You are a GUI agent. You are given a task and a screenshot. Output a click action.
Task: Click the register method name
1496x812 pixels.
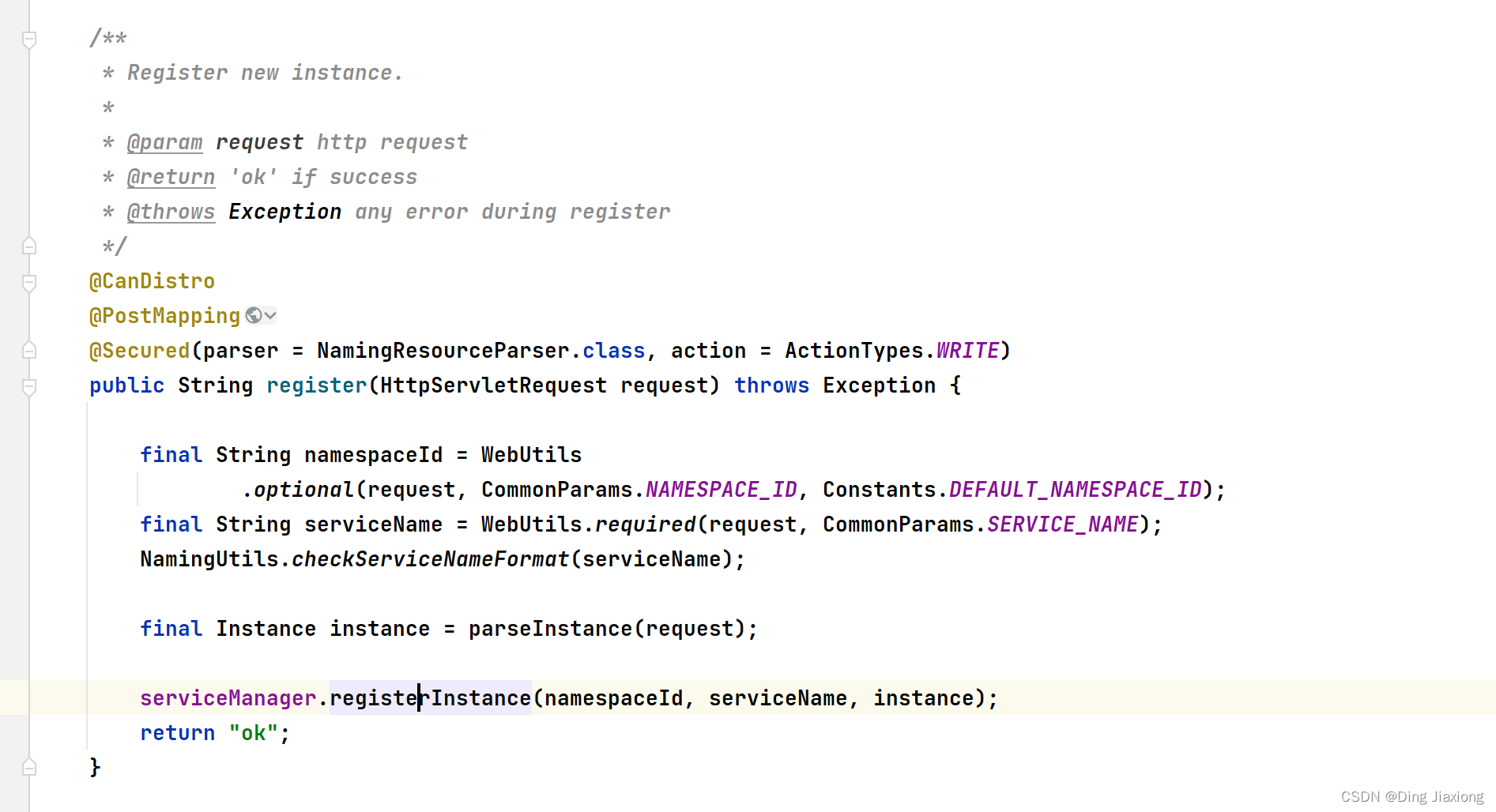(316, 385)
